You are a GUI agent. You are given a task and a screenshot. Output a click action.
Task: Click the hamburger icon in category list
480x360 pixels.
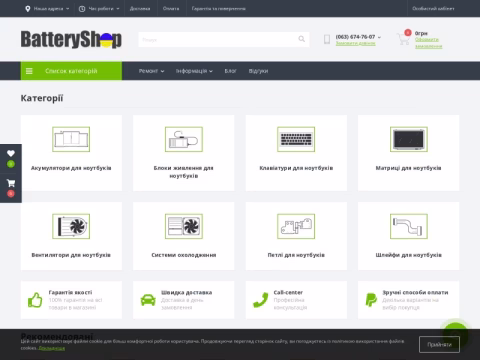point(29,71)
